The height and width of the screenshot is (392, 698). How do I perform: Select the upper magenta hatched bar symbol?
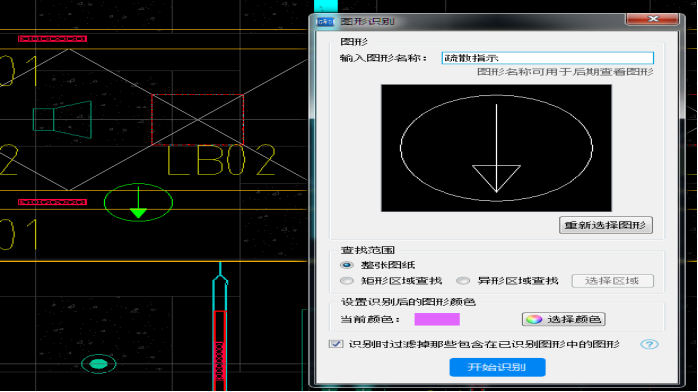coord(53,39)
